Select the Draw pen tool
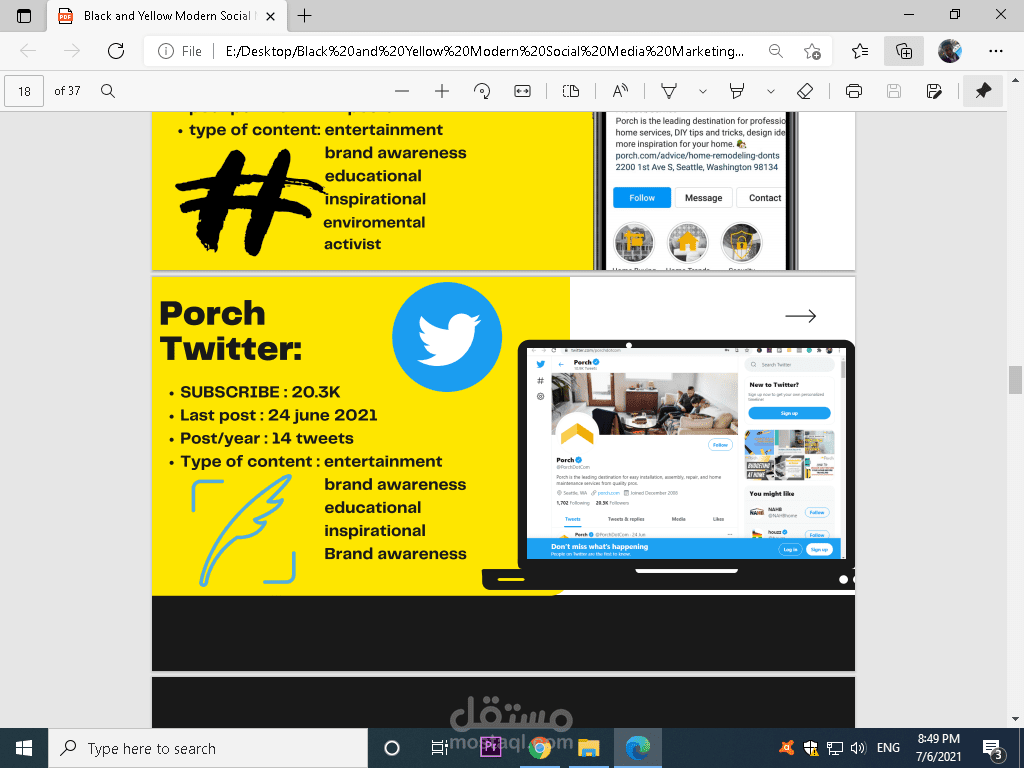Viewport: 1024px width, 768px height. [669, 91]
